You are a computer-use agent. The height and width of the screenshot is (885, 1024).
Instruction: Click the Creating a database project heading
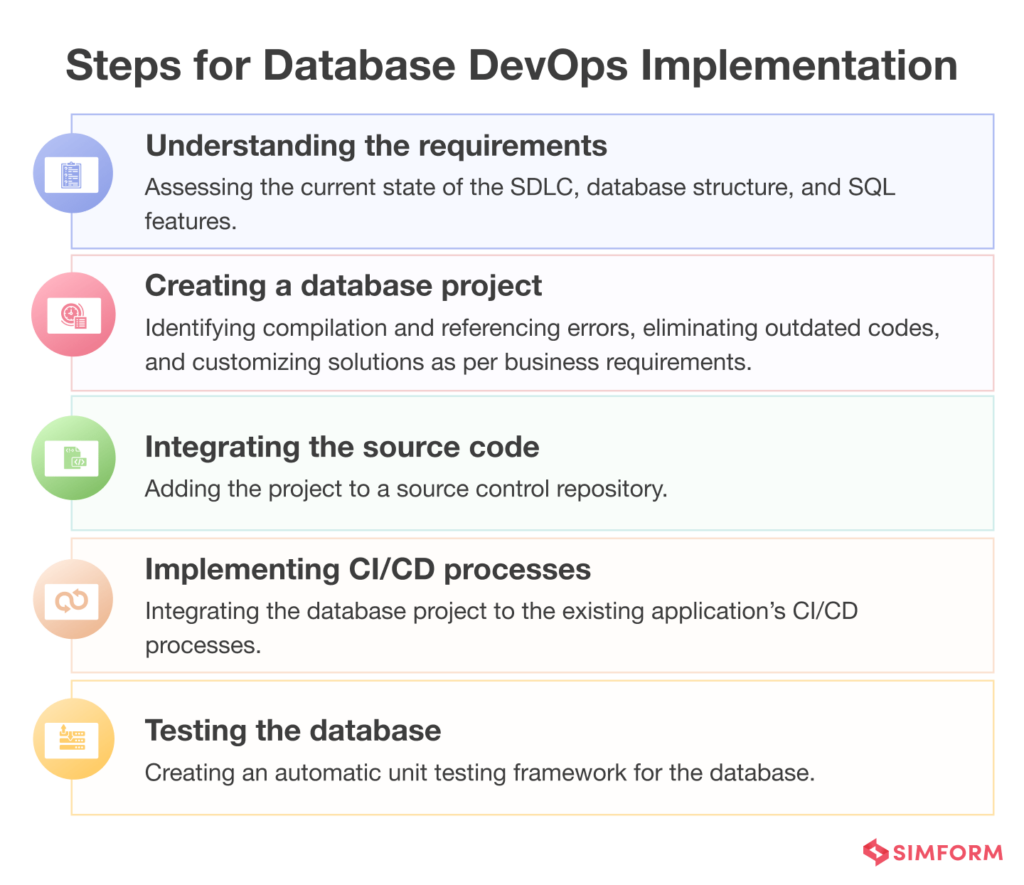point(344,286)
